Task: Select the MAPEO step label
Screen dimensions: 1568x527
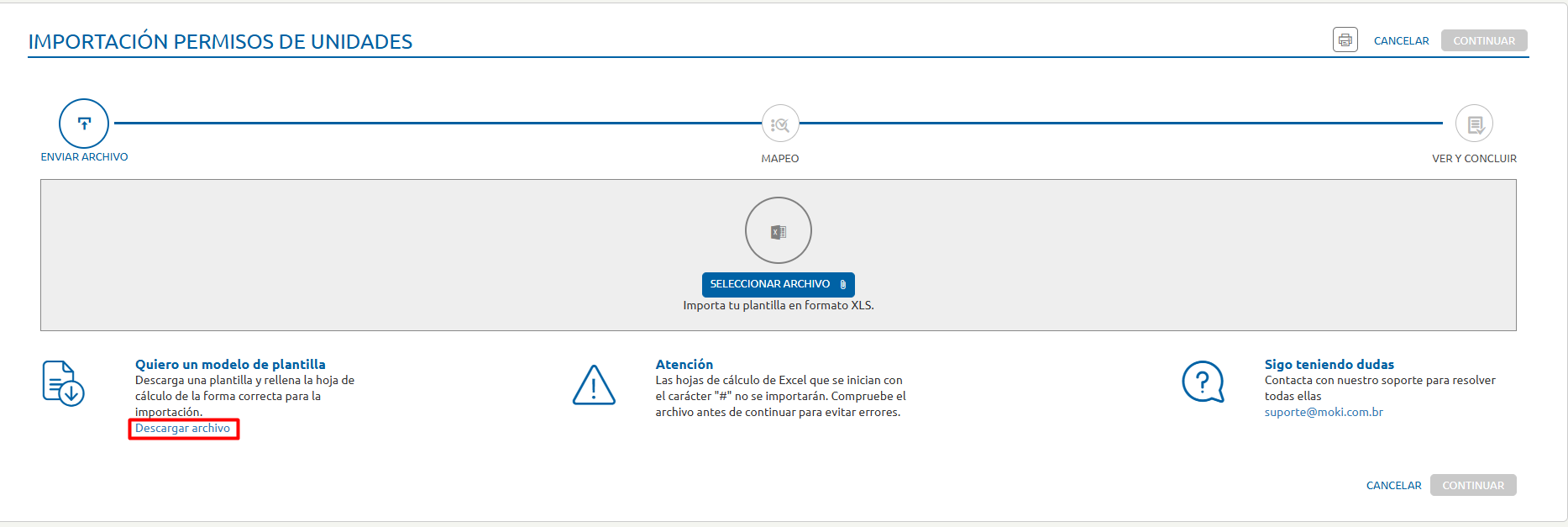Action: click(x=780, y=159)
